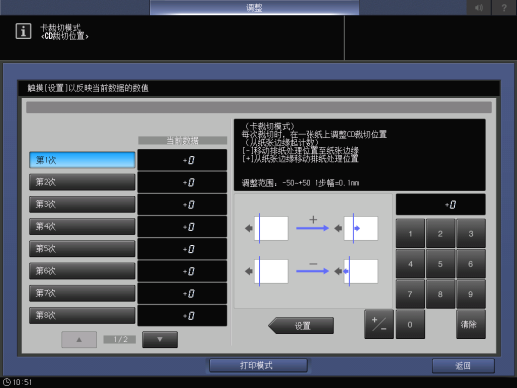Select the 第8次 row button
The image size is (517, 388).
pyautogui.click(x=82, y=315)
